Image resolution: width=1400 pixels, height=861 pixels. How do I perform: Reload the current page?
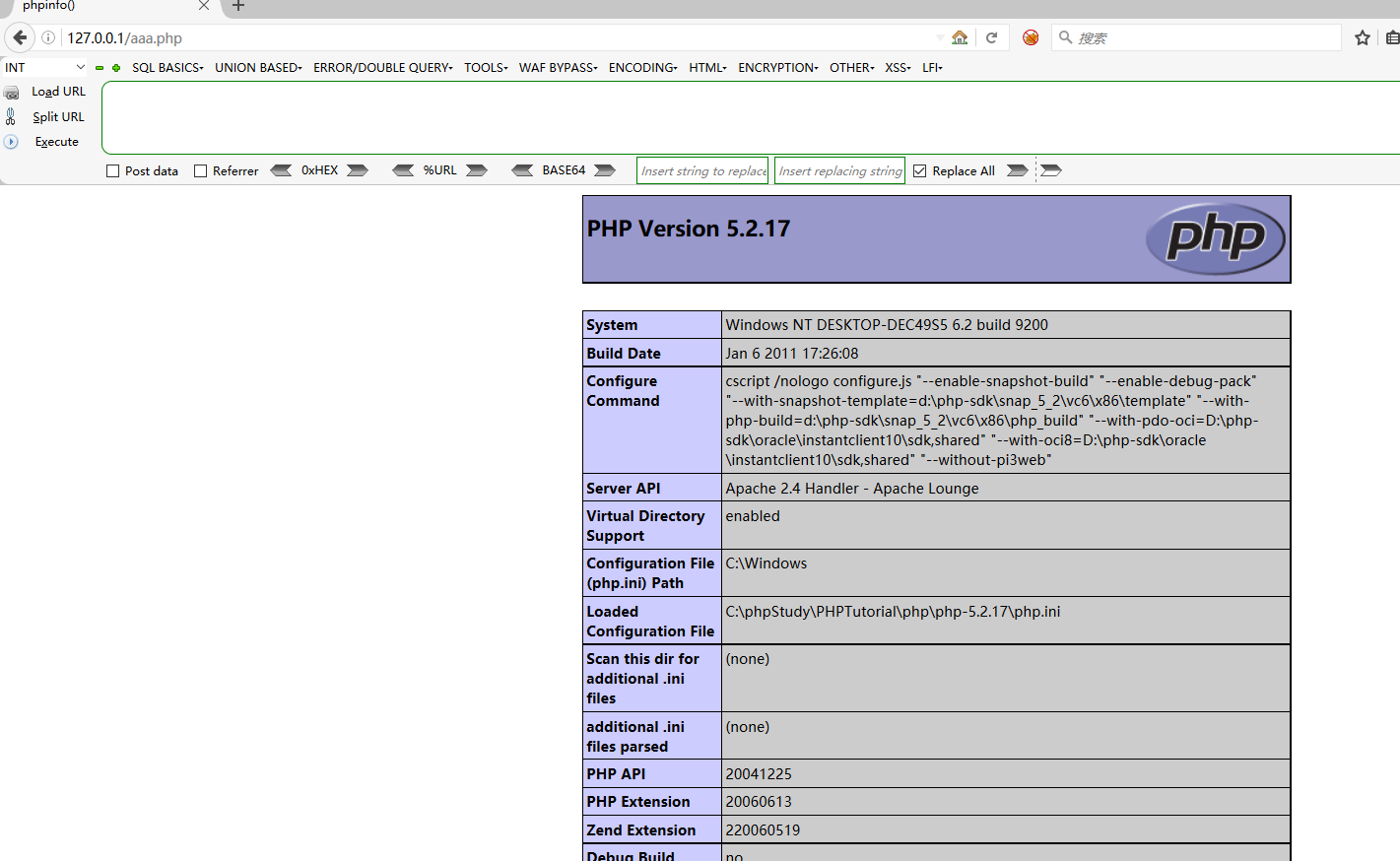[x=992, y=37]
